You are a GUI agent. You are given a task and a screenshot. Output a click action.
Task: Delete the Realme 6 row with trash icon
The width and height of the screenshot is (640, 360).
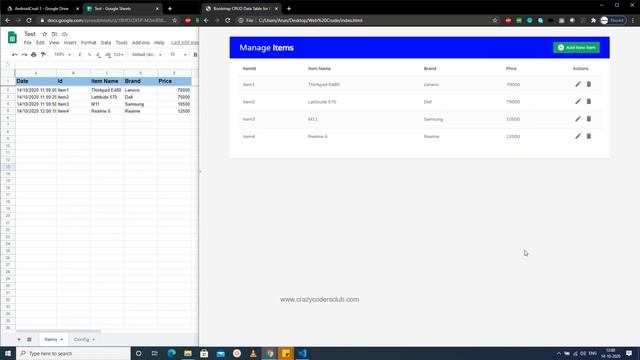[x=589, y=136]
